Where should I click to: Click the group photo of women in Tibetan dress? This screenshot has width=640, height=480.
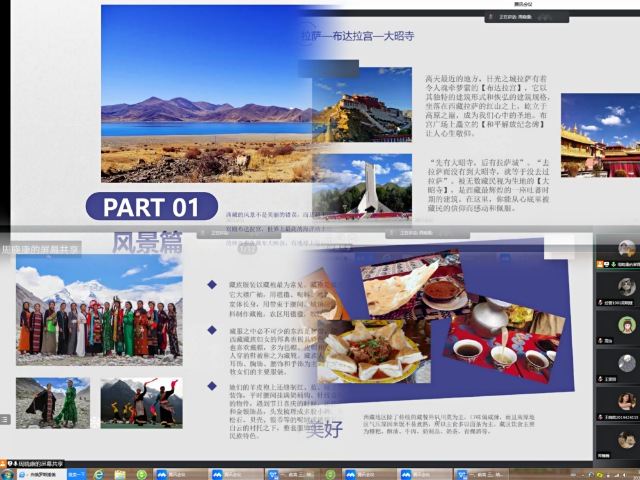pyautogui.click(x=99, y=311)
